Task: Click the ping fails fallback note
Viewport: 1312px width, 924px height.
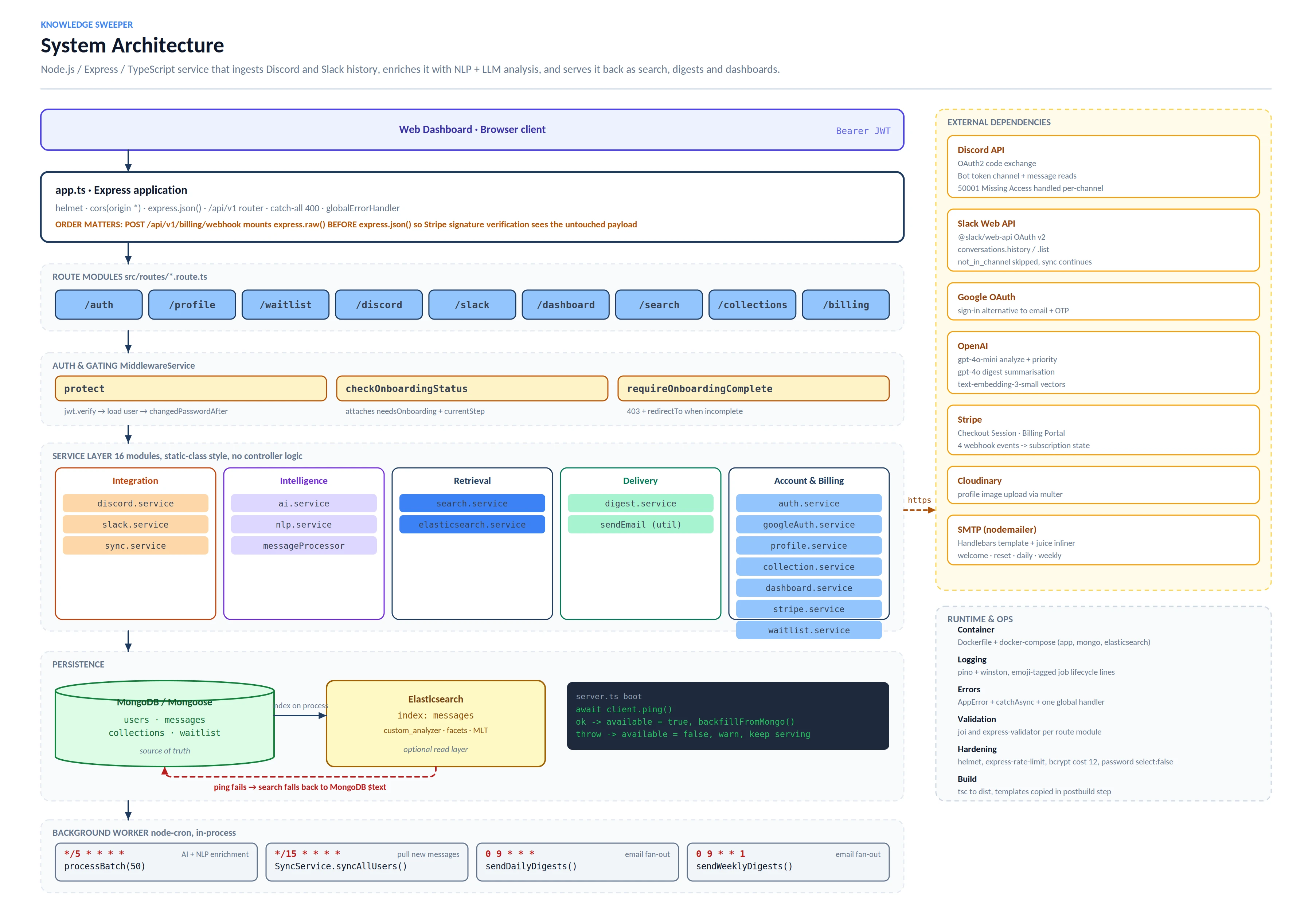Action: coord(300,787)
